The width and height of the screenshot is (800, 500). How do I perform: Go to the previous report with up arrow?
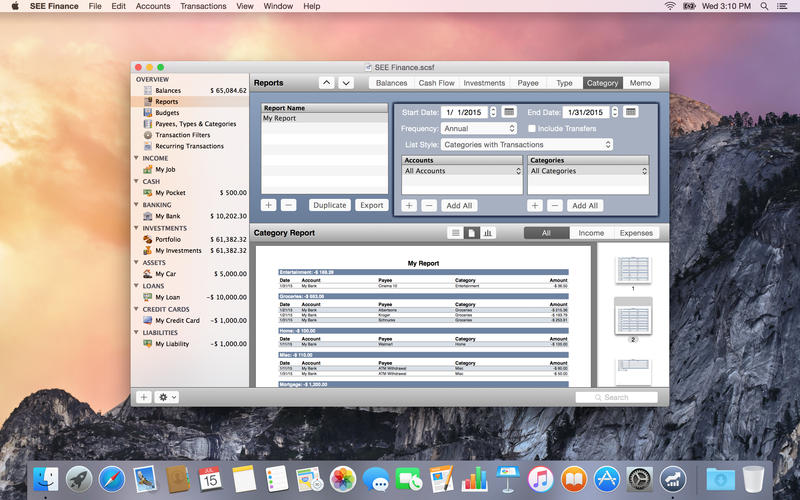(326, 83)
